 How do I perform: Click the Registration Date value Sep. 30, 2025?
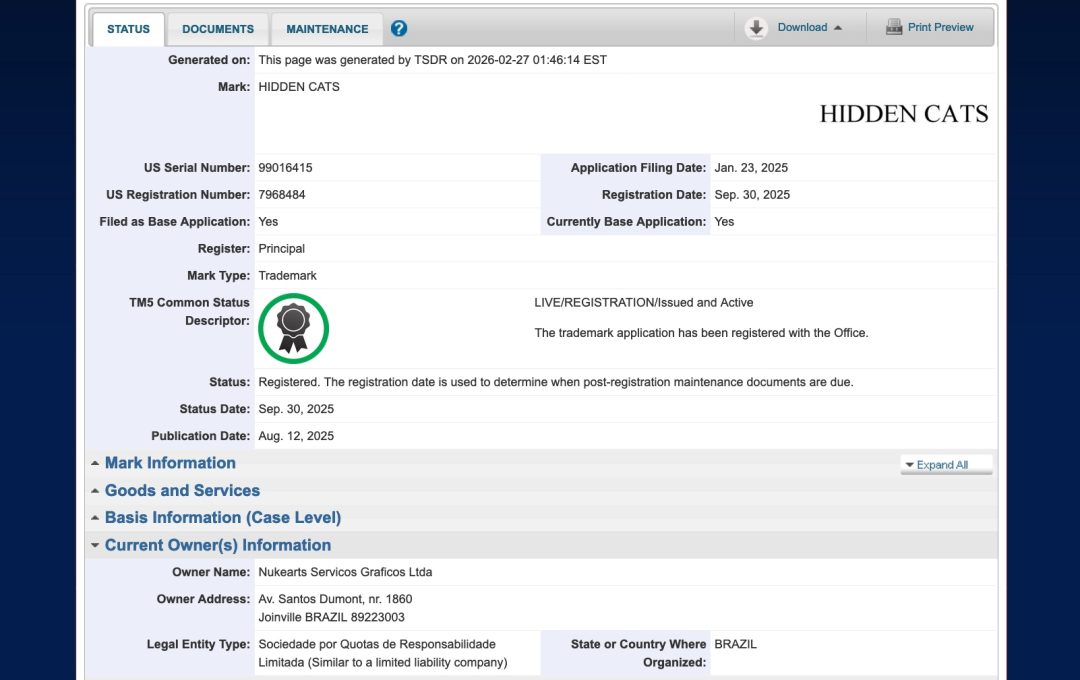click(x=752, y=195)
